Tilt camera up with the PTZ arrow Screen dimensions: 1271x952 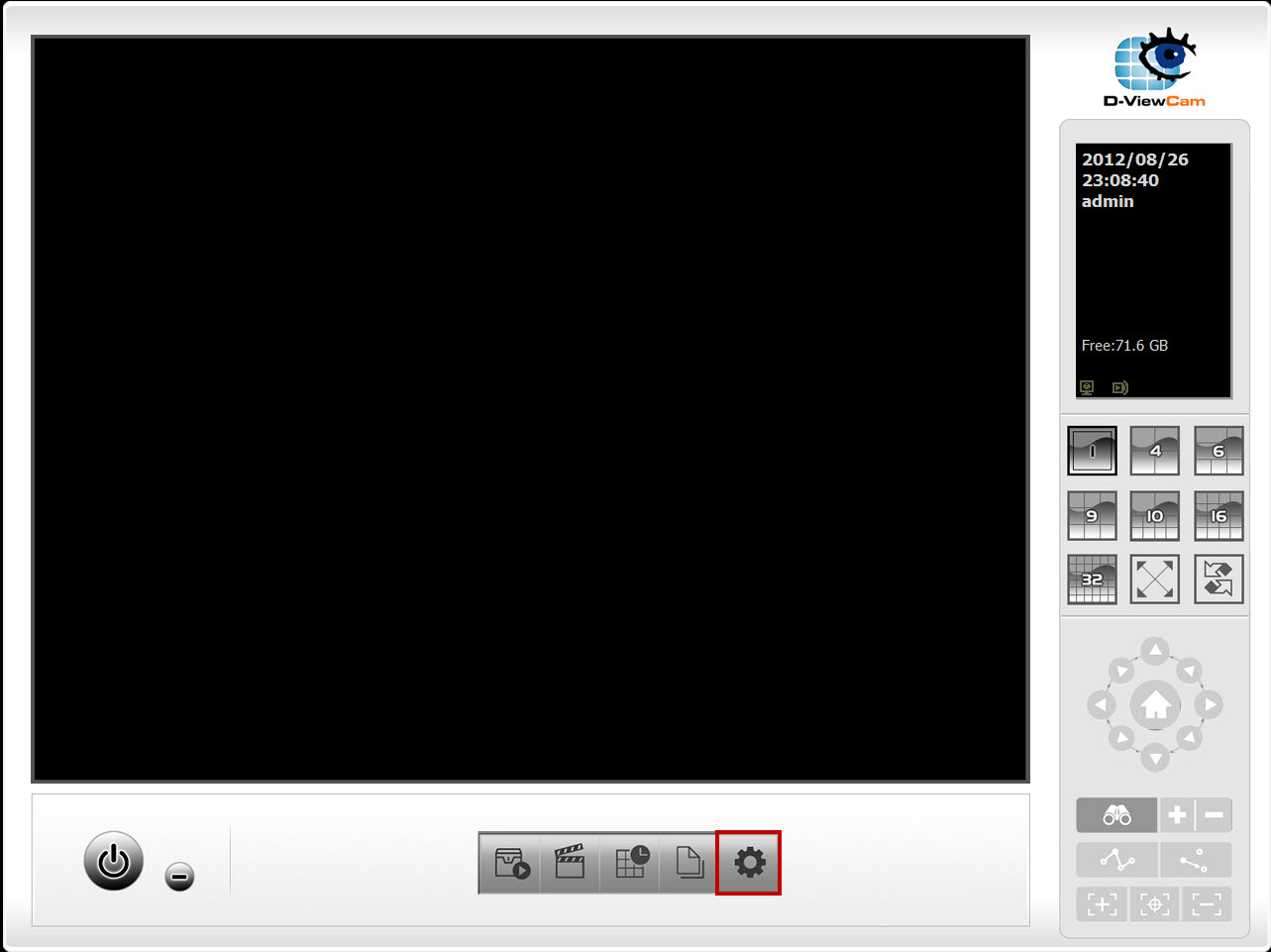[x=1155, y=651]
